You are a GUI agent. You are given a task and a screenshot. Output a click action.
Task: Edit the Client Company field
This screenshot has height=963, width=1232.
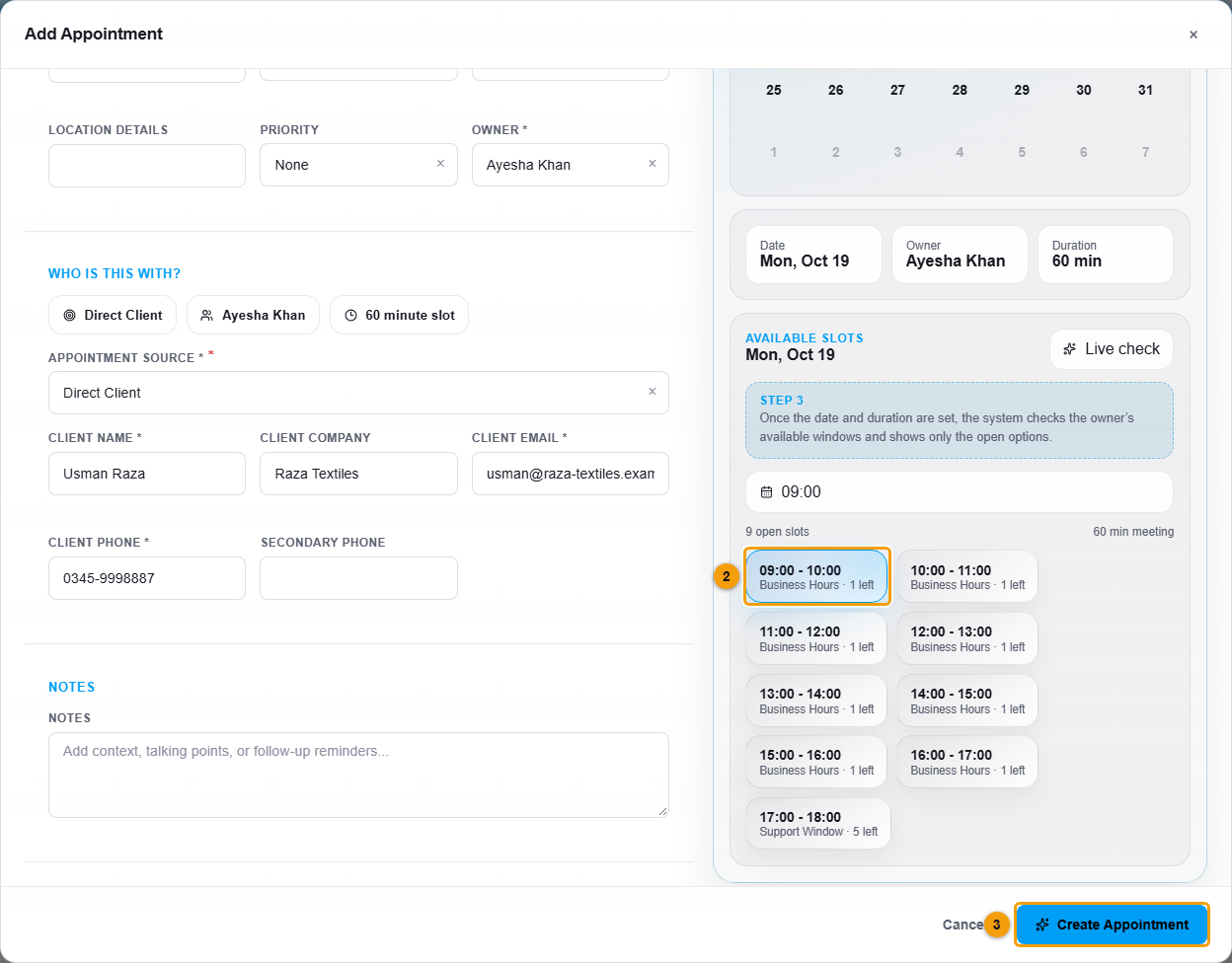[x=358, y=474]
